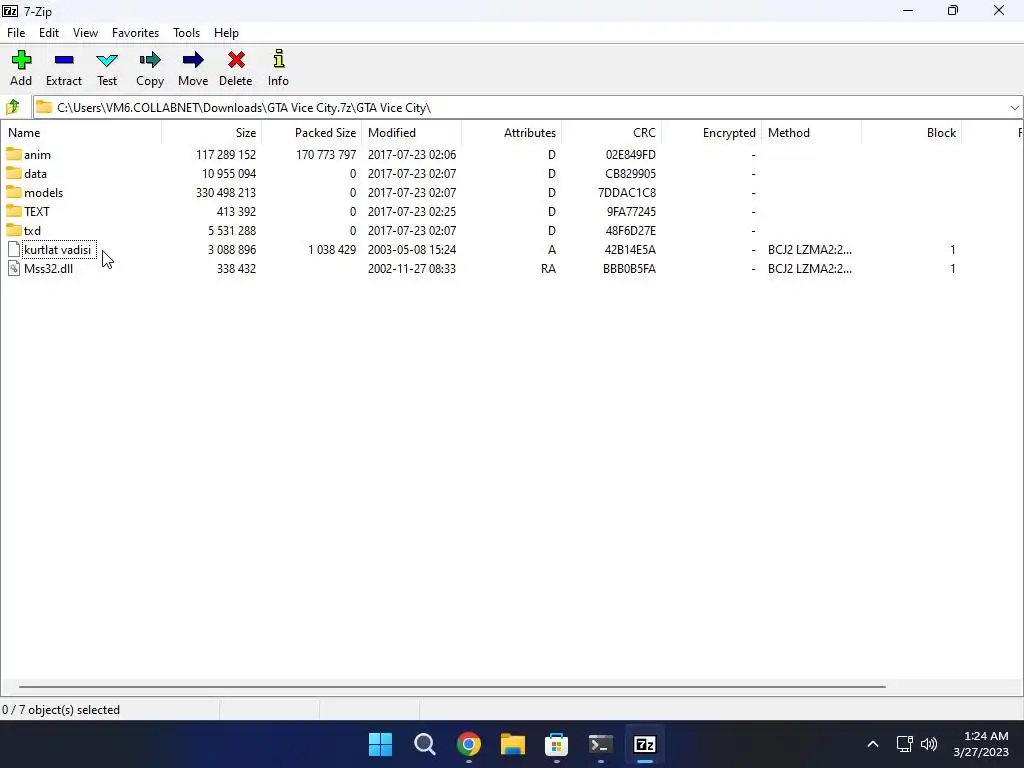Open the Info tool

[278, 68]
